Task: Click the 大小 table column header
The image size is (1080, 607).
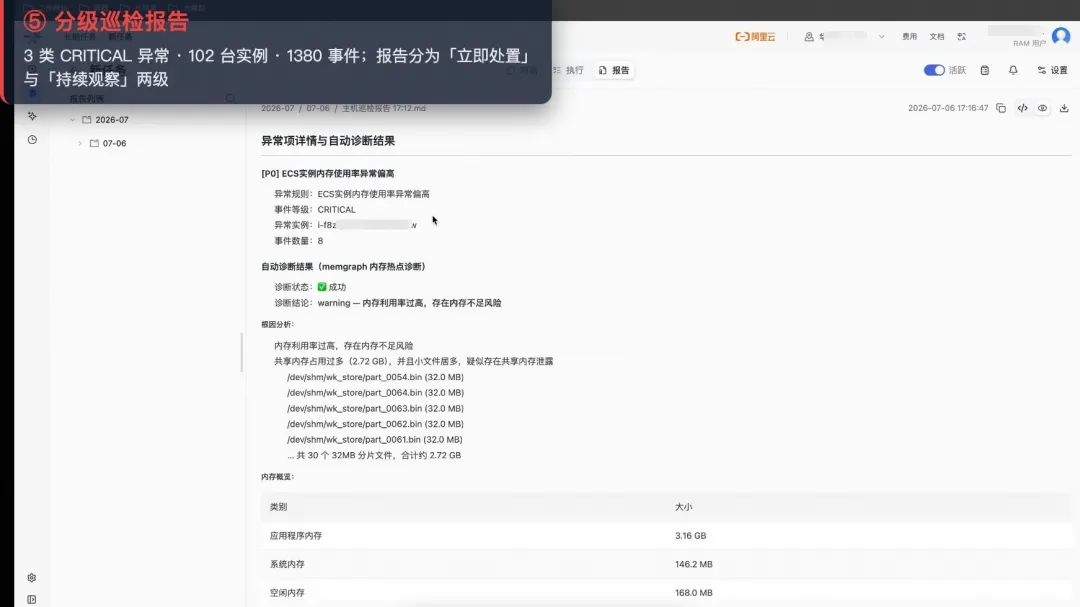Action: click(x=683, y=507)
